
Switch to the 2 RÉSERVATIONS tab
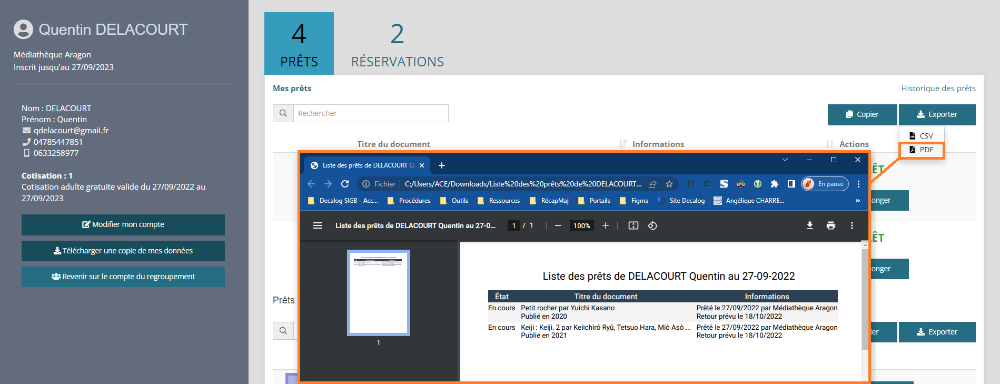pyautogui.click(x=397, y=43)
